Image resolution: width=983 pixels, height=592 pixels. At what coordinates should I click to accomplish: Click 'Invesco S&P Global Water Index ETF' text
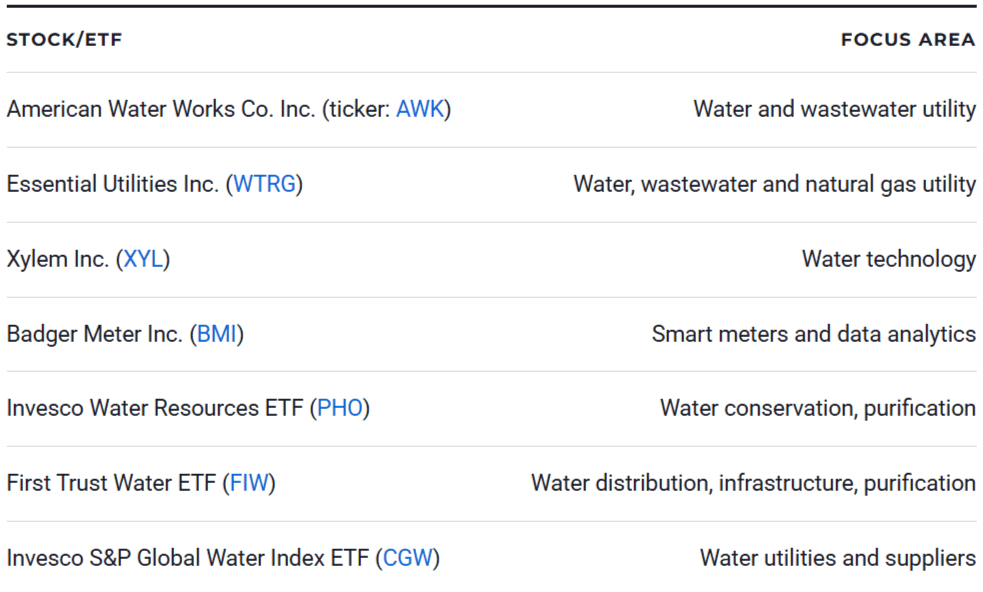[x=188, y=558]
